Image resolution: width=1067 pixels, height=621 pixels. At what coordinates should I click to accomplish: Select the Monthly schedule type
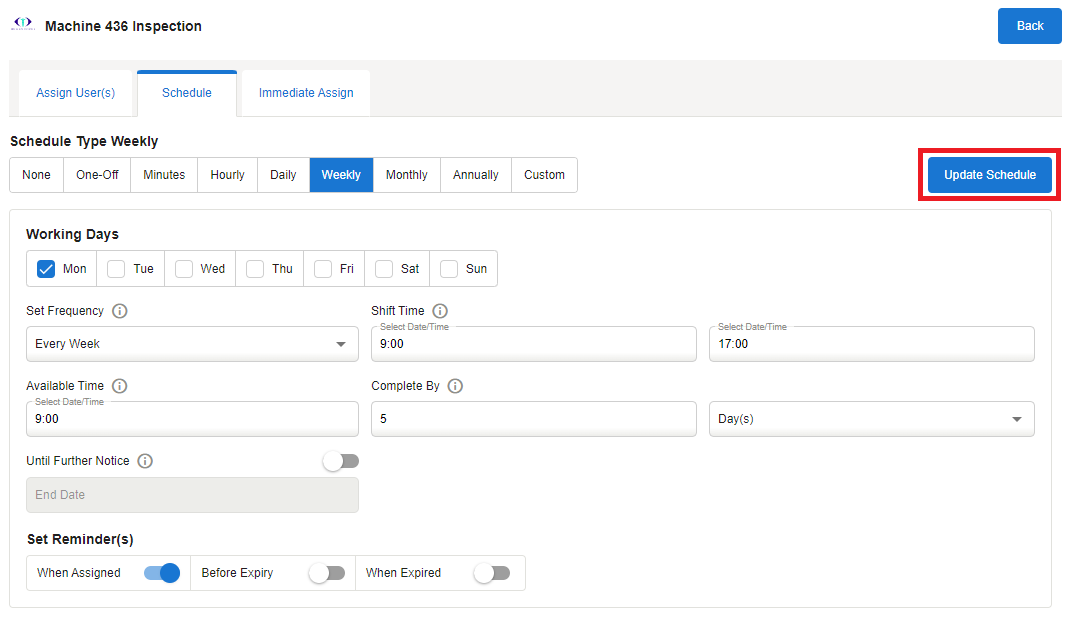click(x=406, y=175)
